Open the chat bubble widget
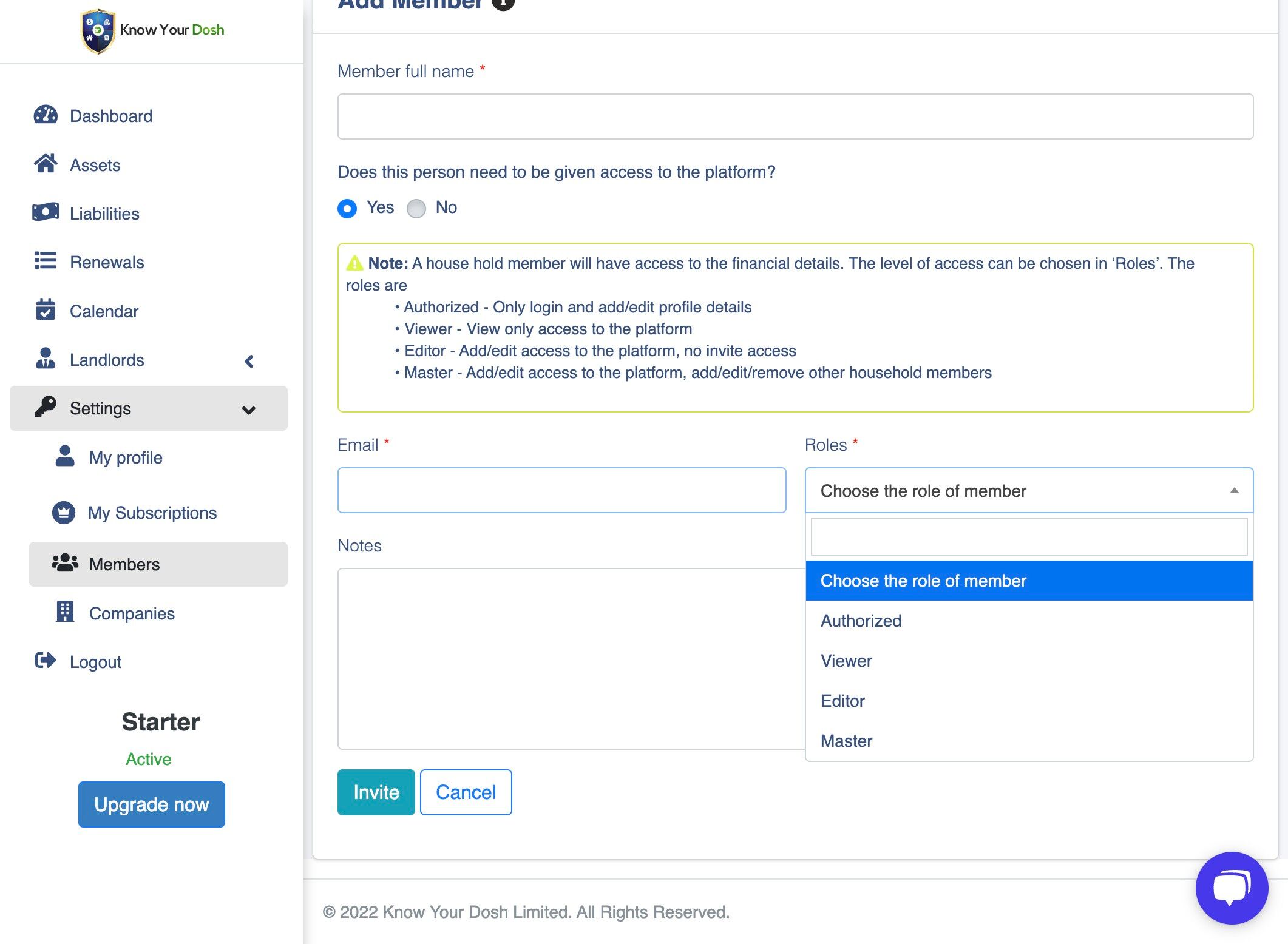1288x944 pixels. [1231, 888]
